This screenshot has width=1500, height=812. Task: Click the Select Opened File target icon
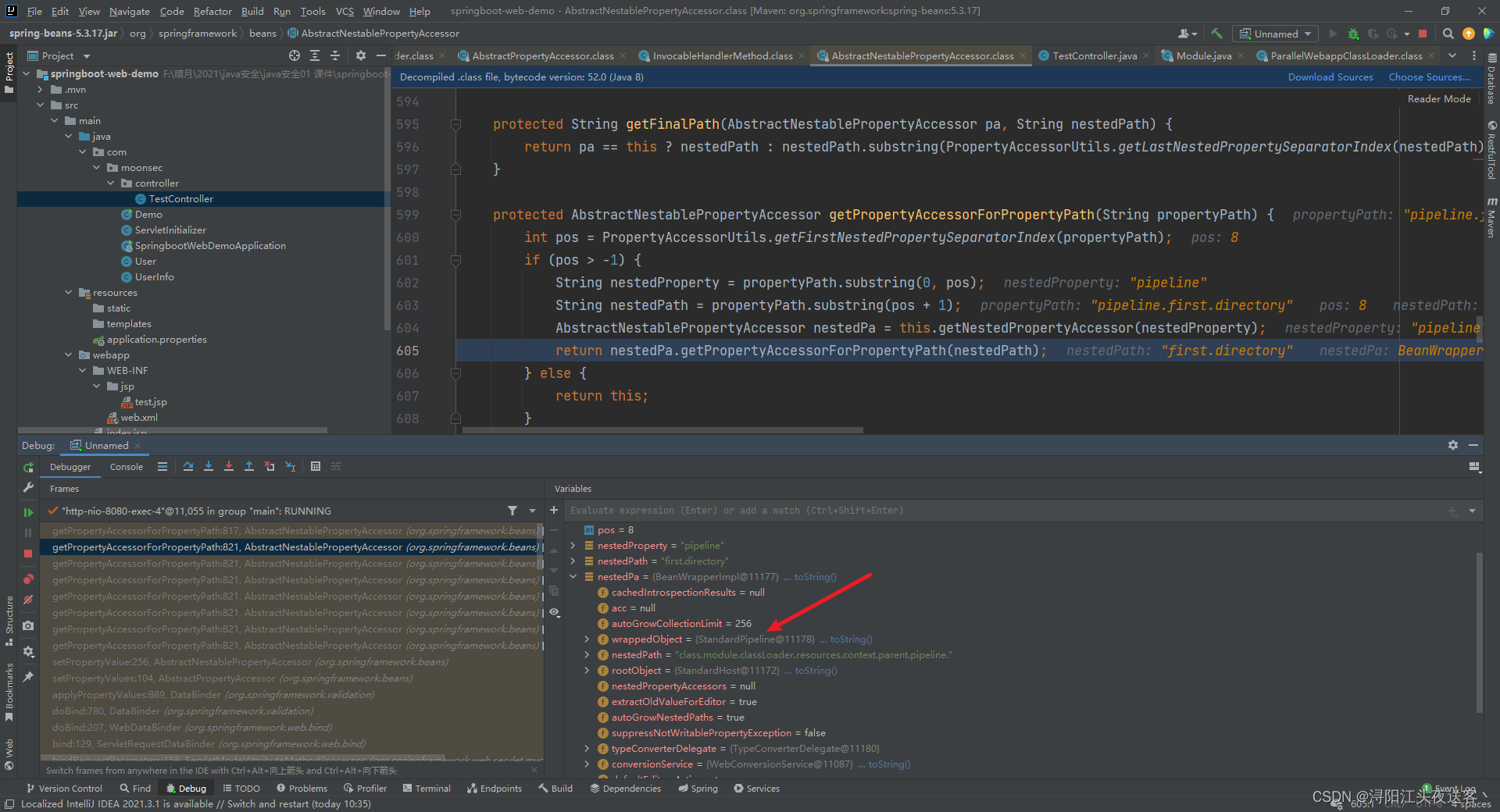294,55
